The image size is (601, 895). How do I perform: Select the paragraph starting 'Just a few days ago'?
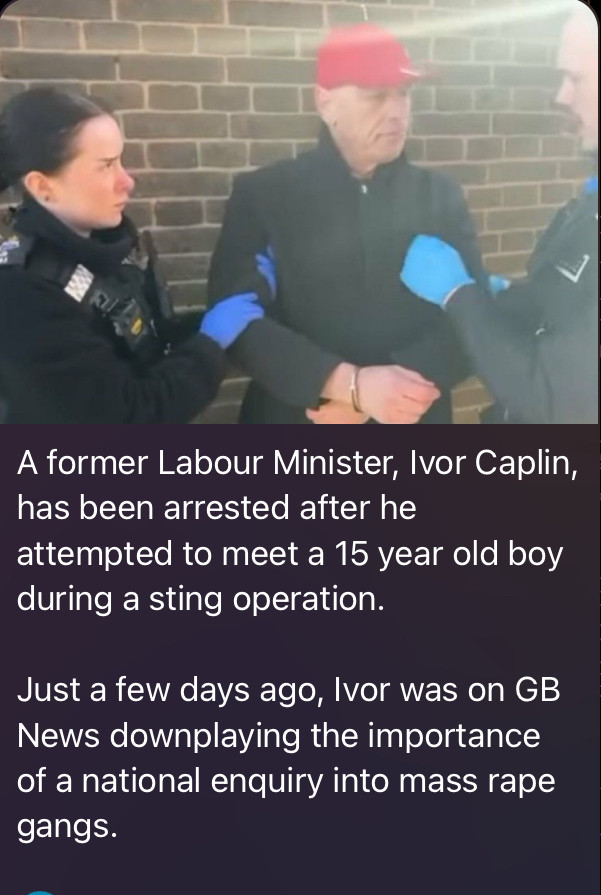pos(289,757)
